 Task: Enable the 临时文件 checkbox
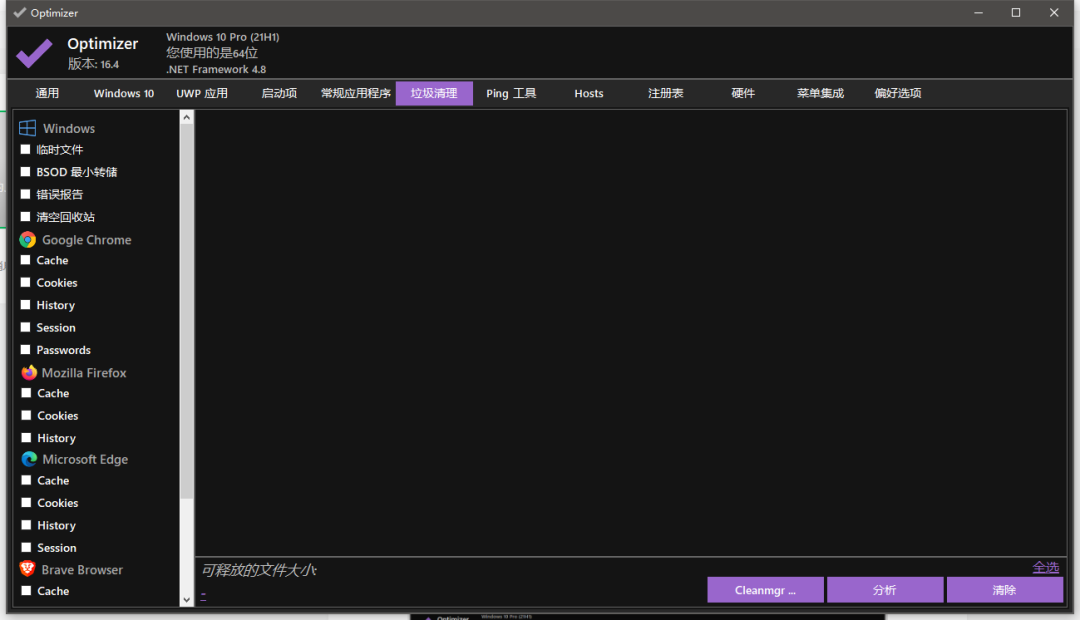pos(25,149)
